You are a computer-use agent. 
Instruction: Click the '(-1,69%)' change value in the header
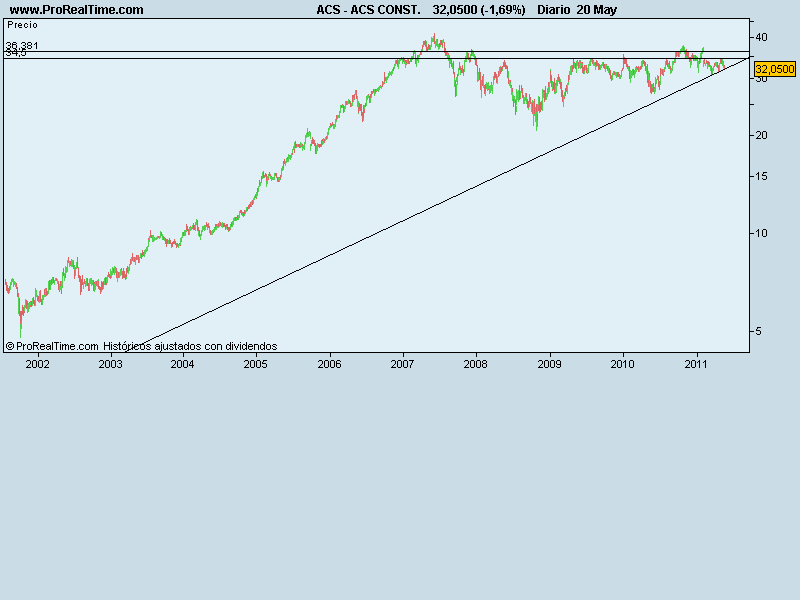[x=503, y=10]
